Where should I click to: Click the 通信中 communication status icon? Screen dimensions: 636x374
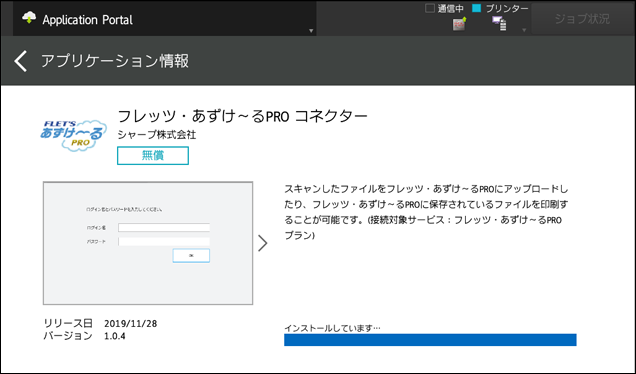(x=459, y=24)
